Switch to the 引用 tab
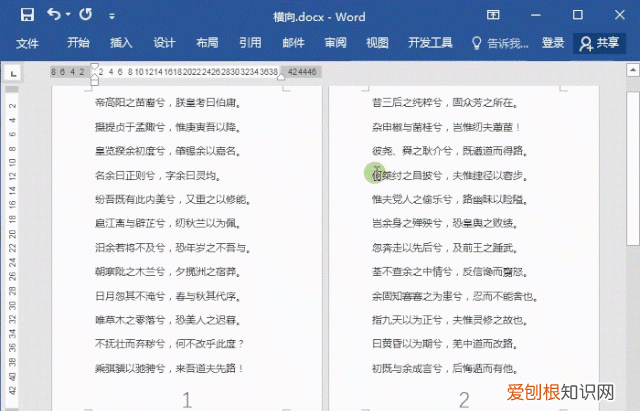This screenshot has height=411, width=640. (250, 43)
